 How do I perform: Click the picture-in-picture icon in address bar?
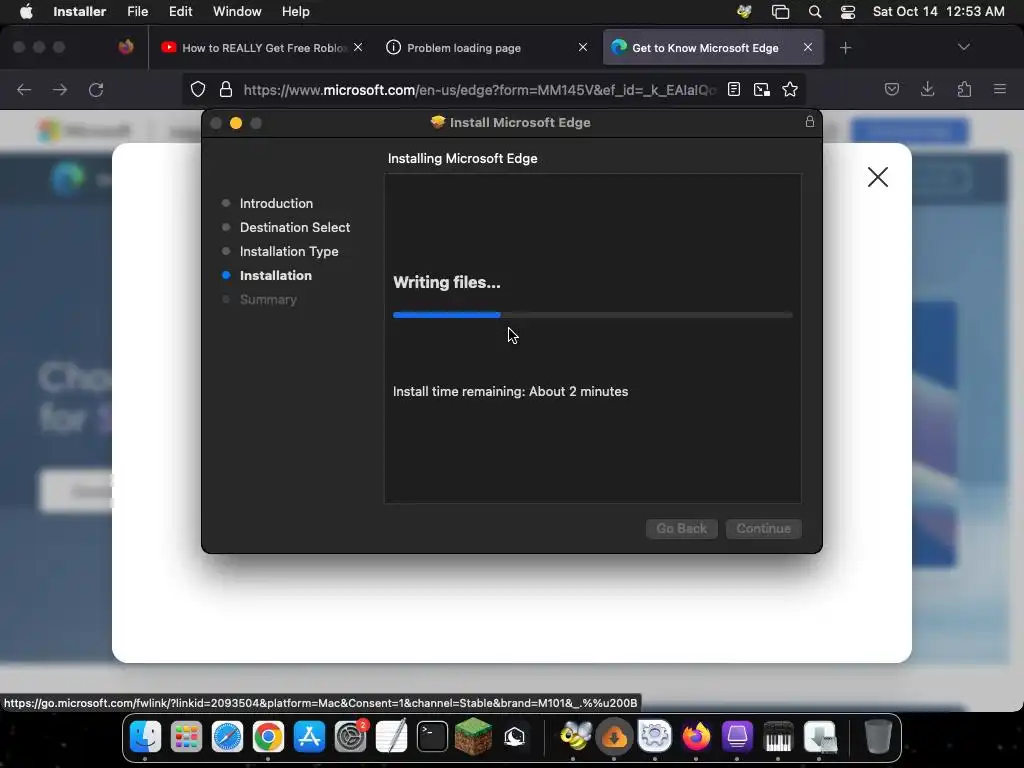(x=761, y=89)
